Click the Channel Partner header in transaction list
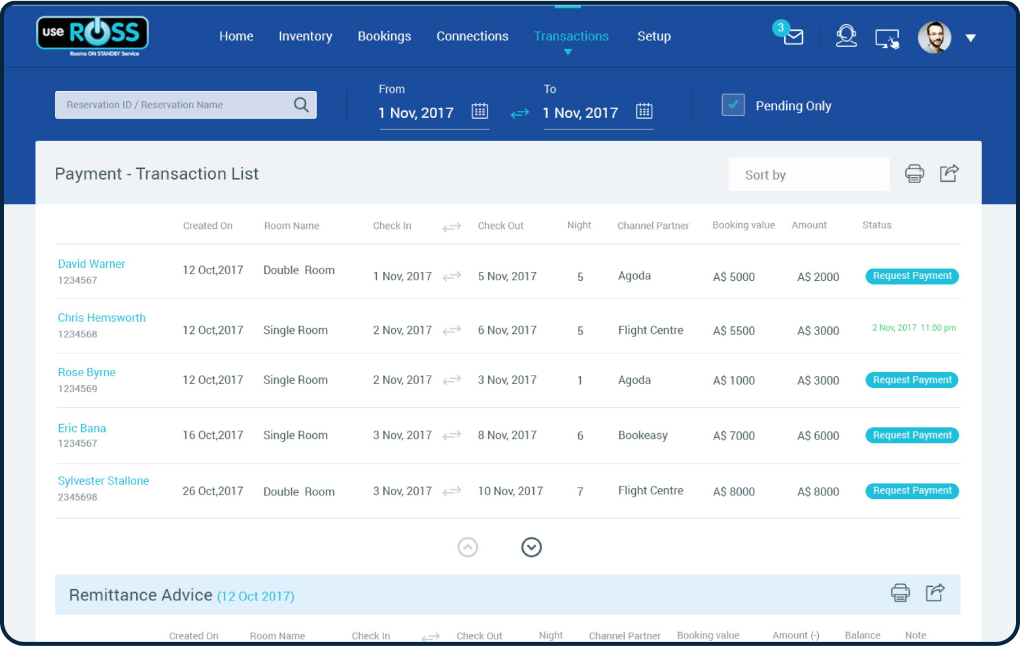The image size is (1020, 646). click(653, 226)
